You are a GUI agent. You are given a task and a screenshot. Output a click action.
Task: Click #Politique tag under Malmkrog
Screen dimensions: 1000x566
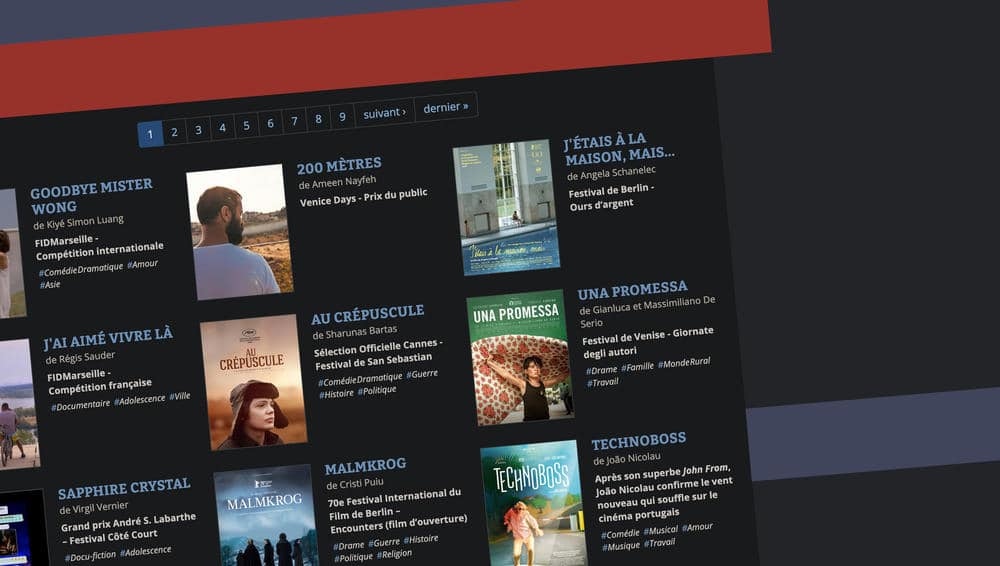(x=354, y=558)
